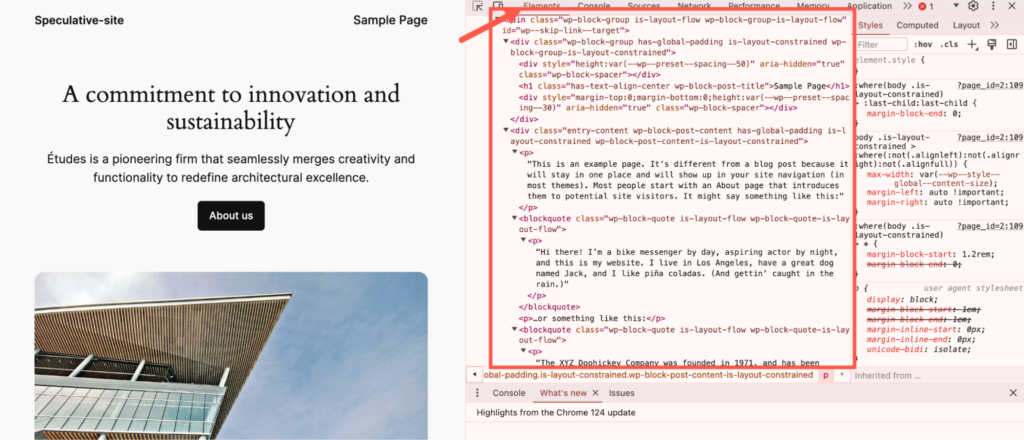Open drawer three-dot menu beside Console

477,393
